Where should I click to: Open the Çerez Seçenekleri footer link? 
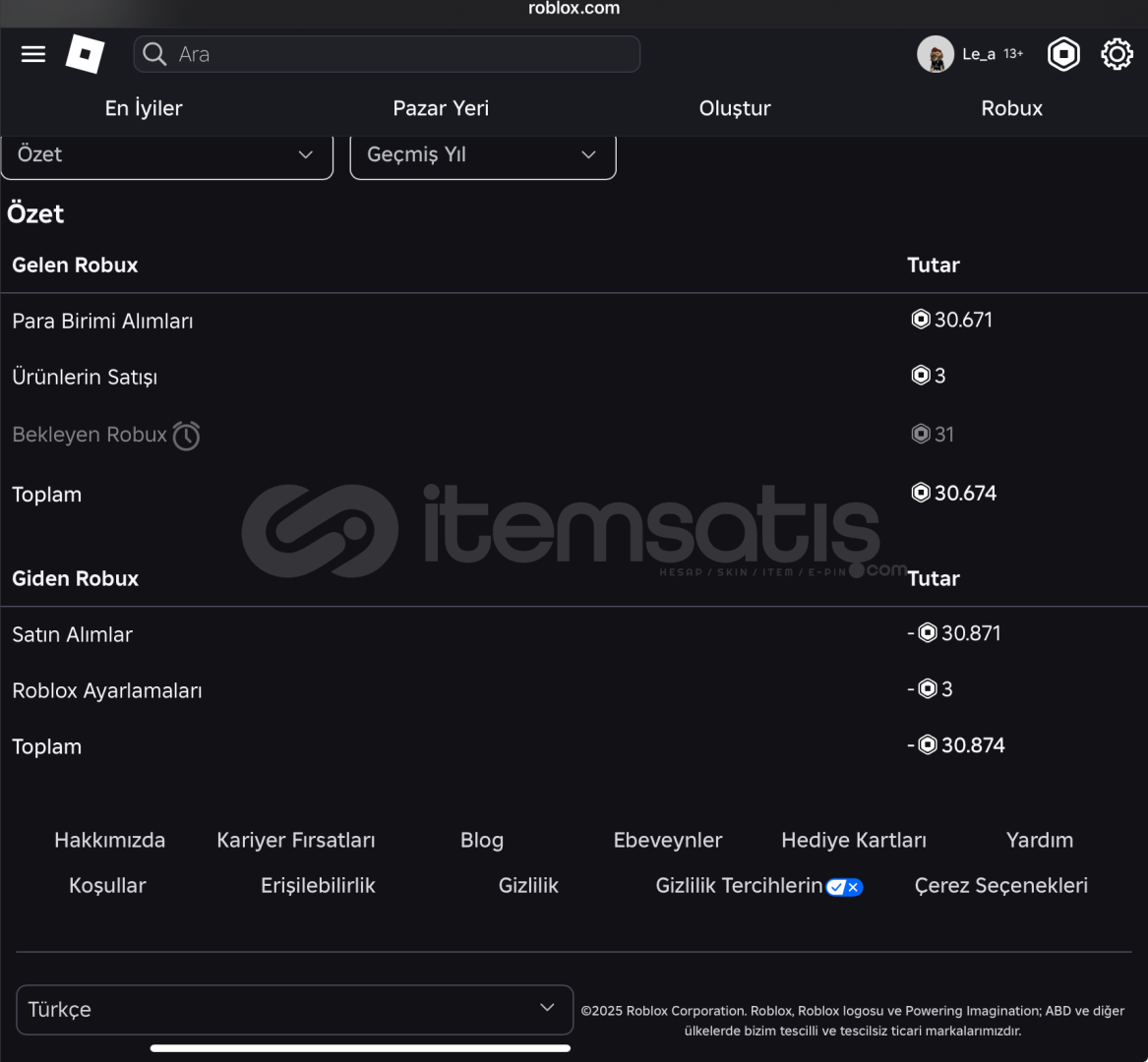[1000, 886]
